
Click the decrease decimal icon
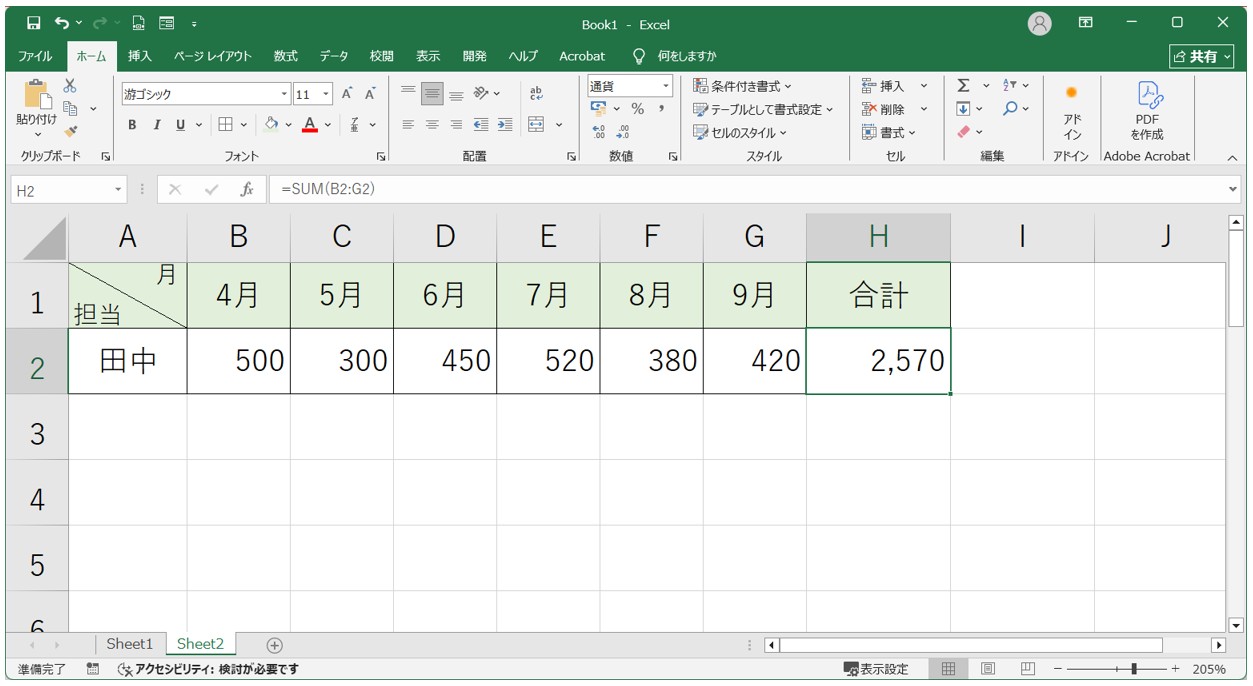623,131
